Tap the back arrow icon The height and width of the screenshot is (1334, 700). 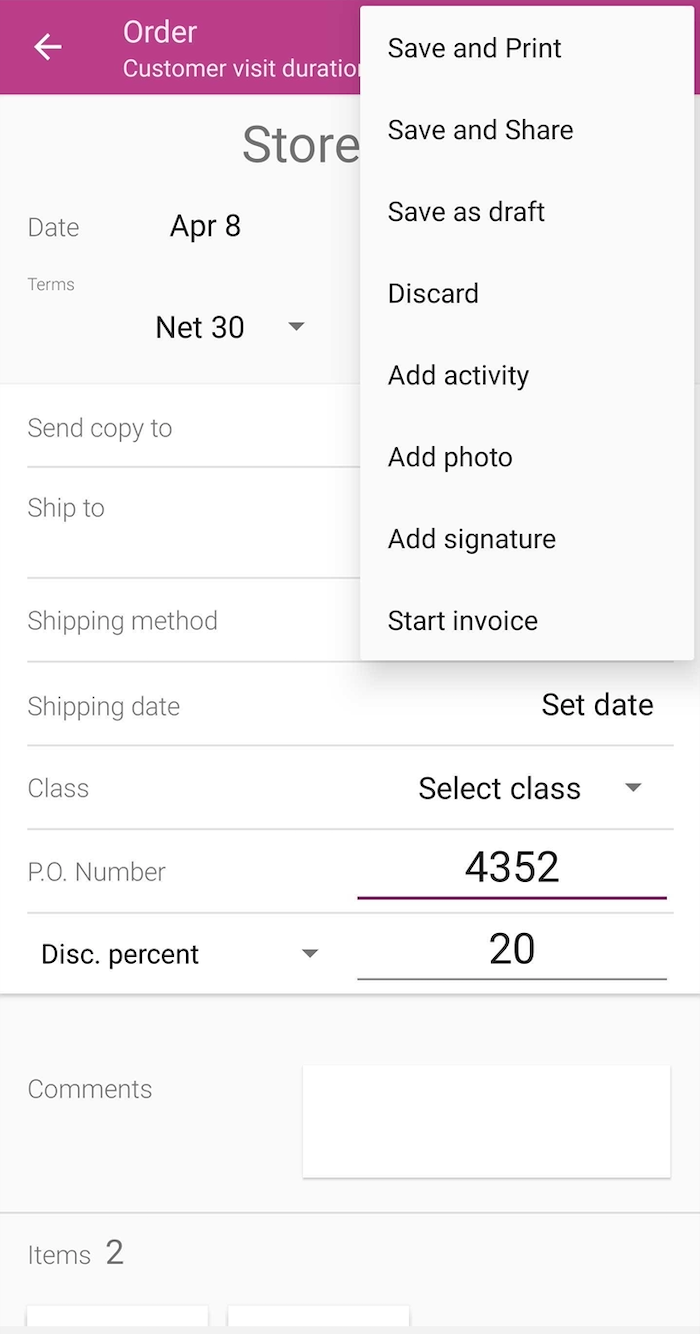[x=48, y=47]
